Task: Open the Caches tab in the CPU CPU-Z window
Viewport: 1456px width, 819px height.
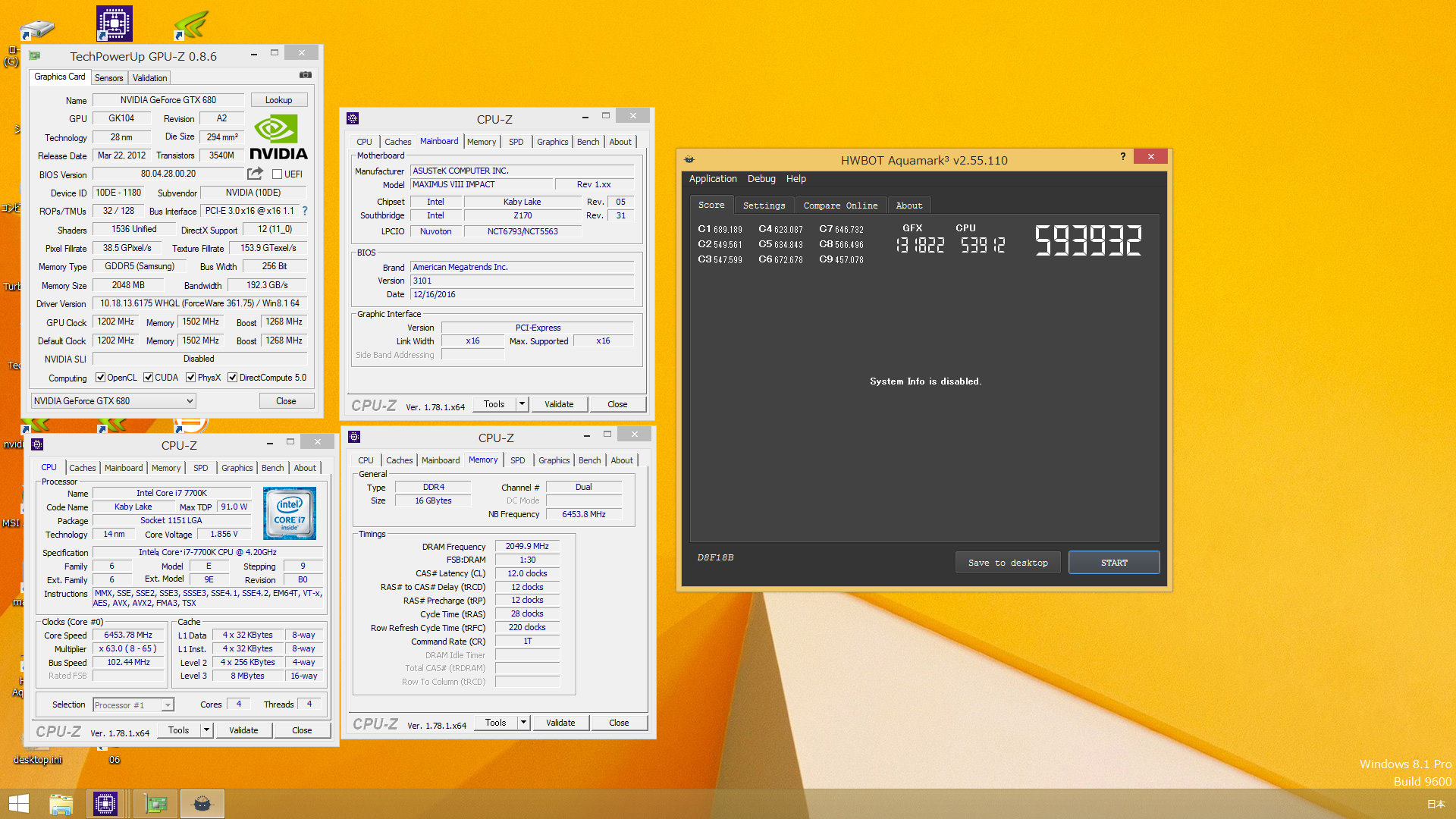Action: coord(83,468)
